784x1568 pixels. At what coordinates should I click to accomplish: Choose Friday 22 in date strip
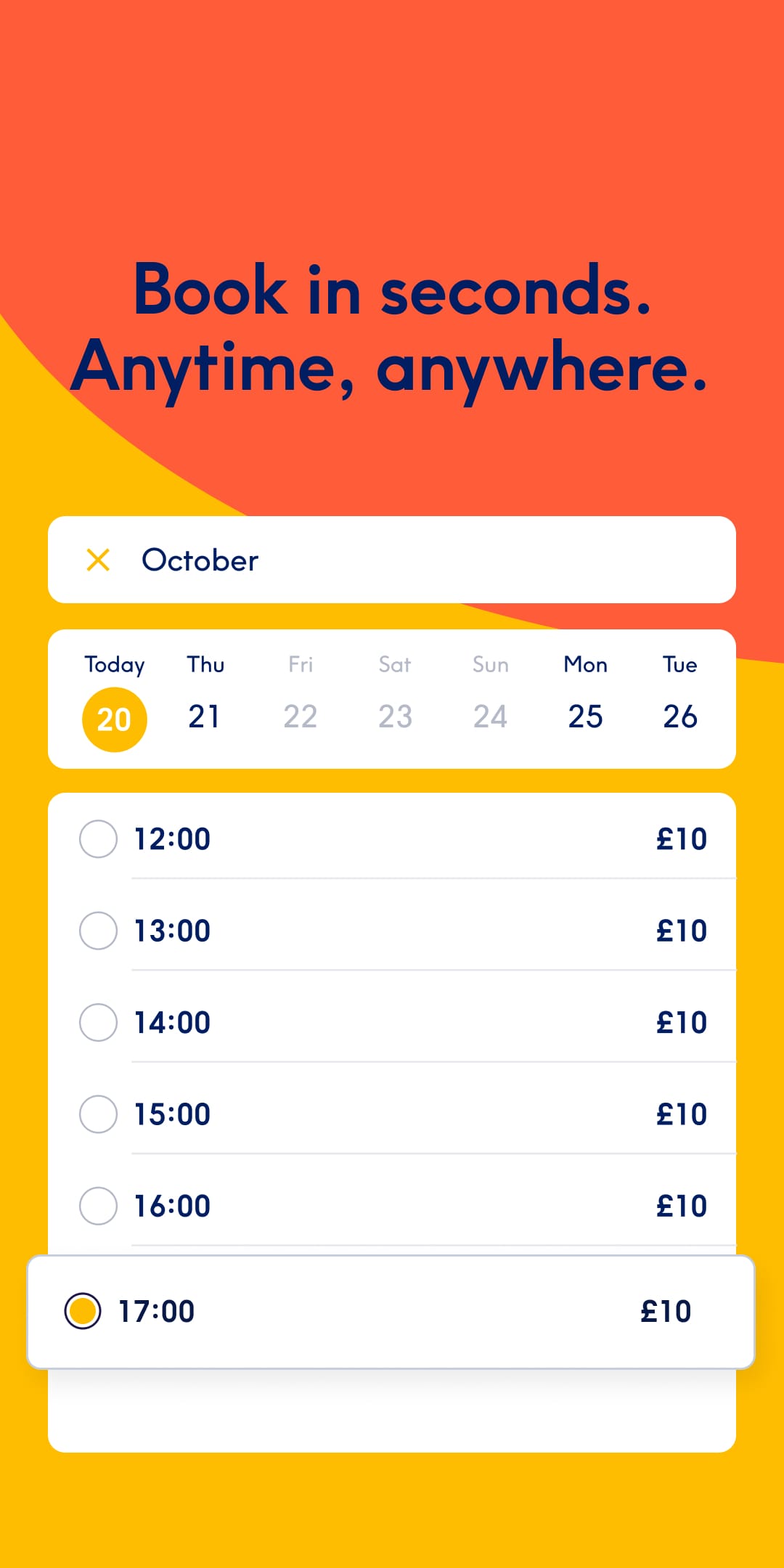(x=300, y=716)
